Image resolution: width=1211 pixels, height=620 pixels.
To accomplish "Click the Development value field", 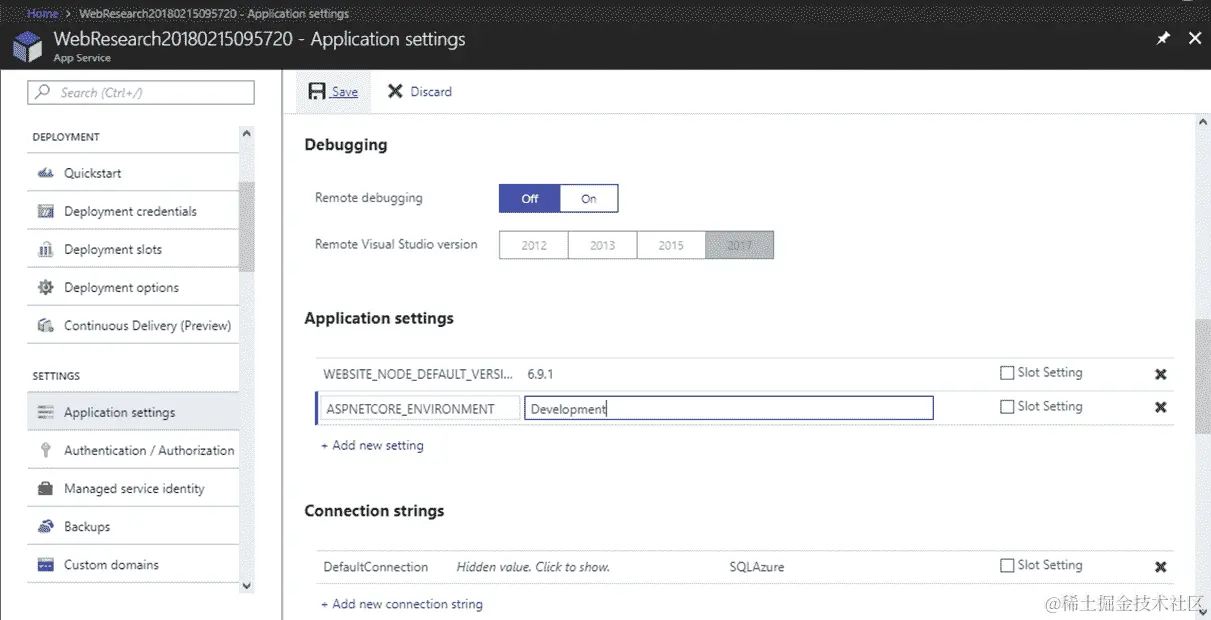I will coord(729,408).
